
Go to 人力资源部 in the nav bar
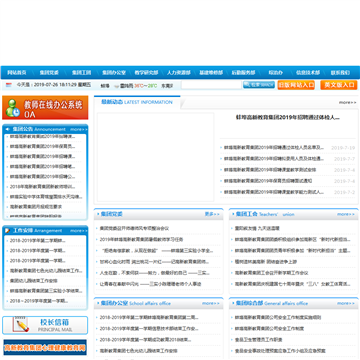click(x=179, y=72)
